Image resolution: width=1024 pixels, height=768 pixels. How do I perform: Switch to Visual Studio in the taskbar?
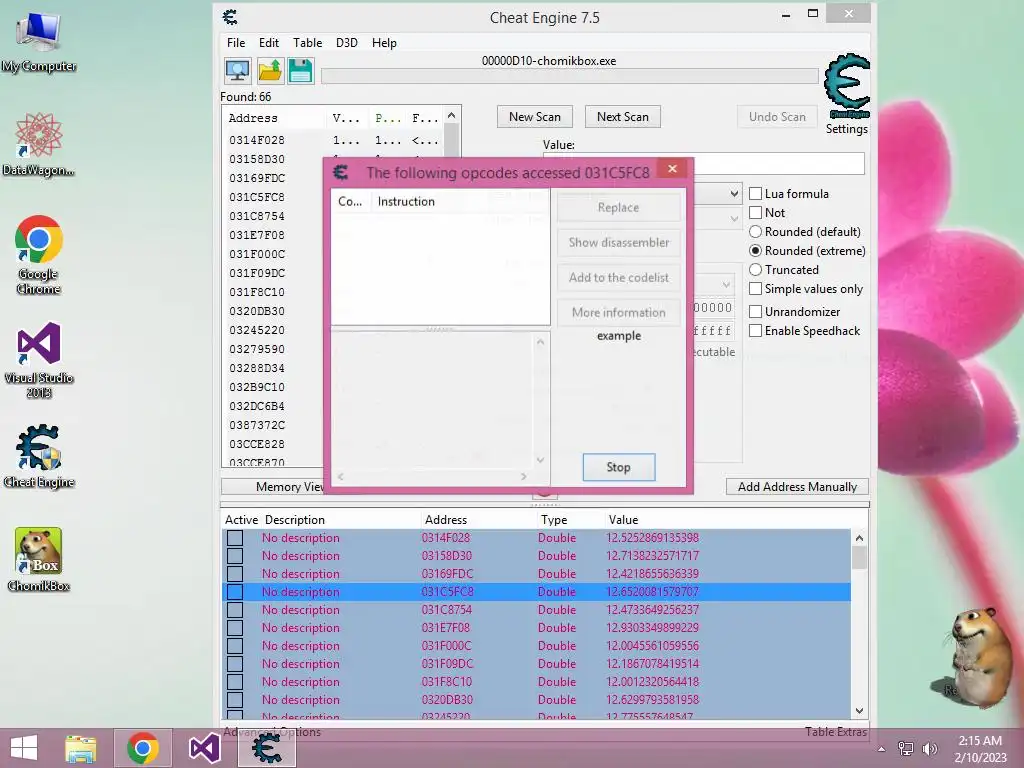[x=204, y=748]
